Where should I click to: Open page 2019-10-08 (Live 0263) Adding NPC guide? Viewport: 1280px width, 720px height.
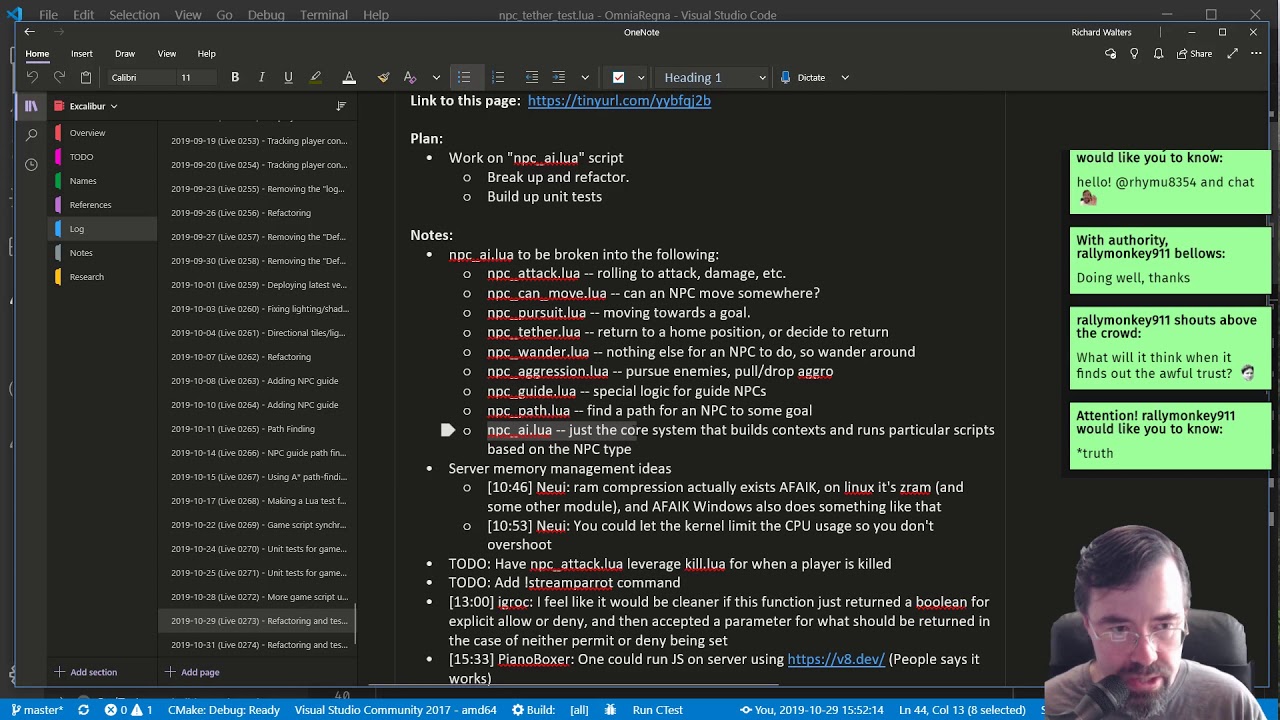tap(257, 381)
